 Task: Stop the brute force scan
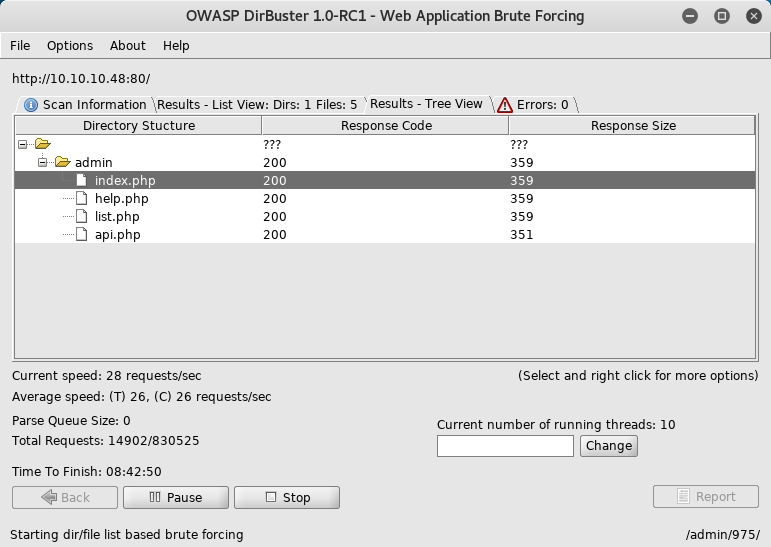pyautogui.click(x=287, y=497)
